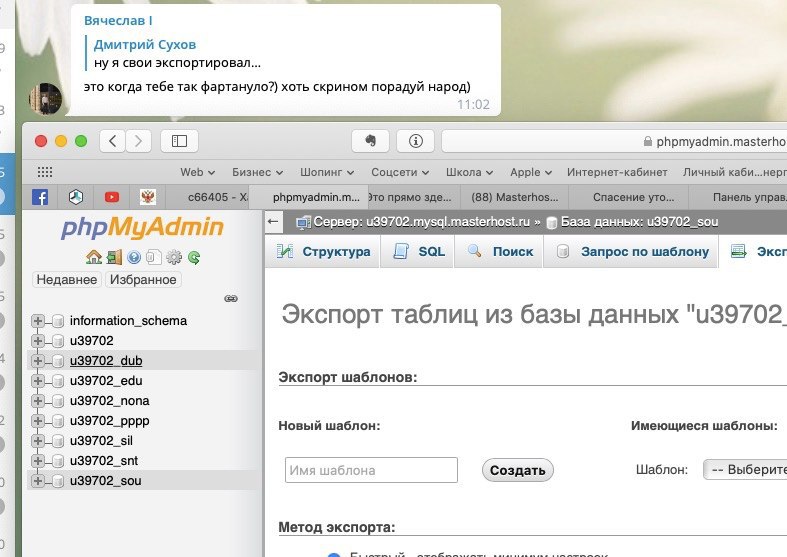Open phpMyAdmin documentation question-mark icon
This screenshot has height=557, width=787.
pyautogui.click(x=134, y=257)
